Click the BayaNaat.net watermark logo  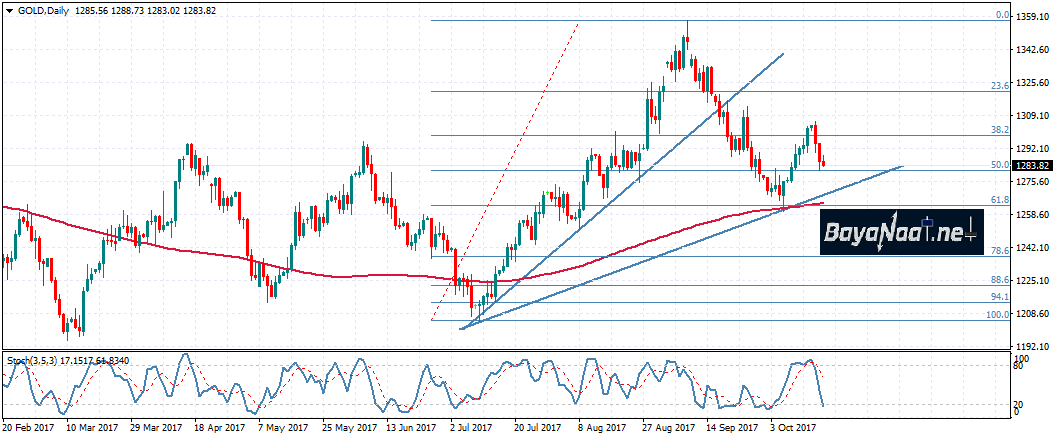pos(897,232)
